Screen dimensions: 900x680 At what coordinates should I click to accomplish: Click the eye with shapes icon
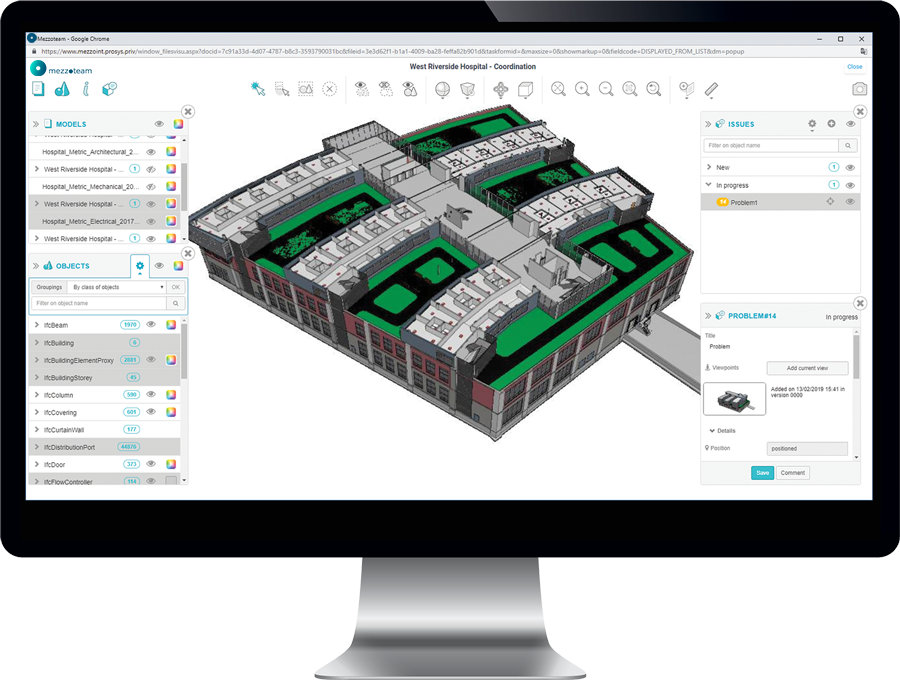(x=410, y=89)
